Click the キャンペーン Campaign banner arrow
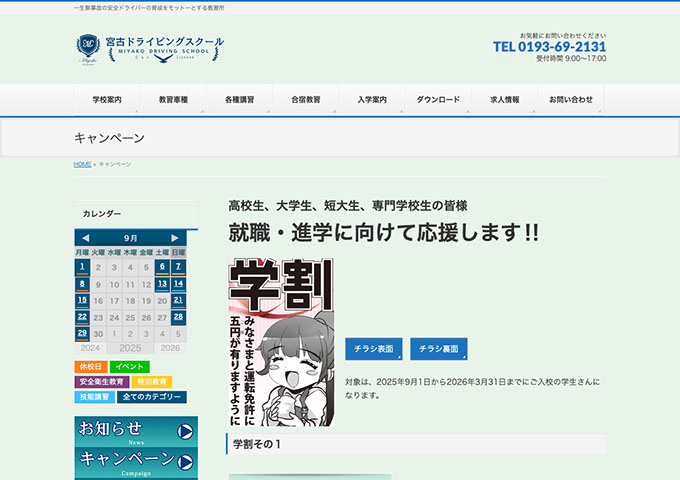This screenshot has height=480, width=680. [x=184, y=461]
